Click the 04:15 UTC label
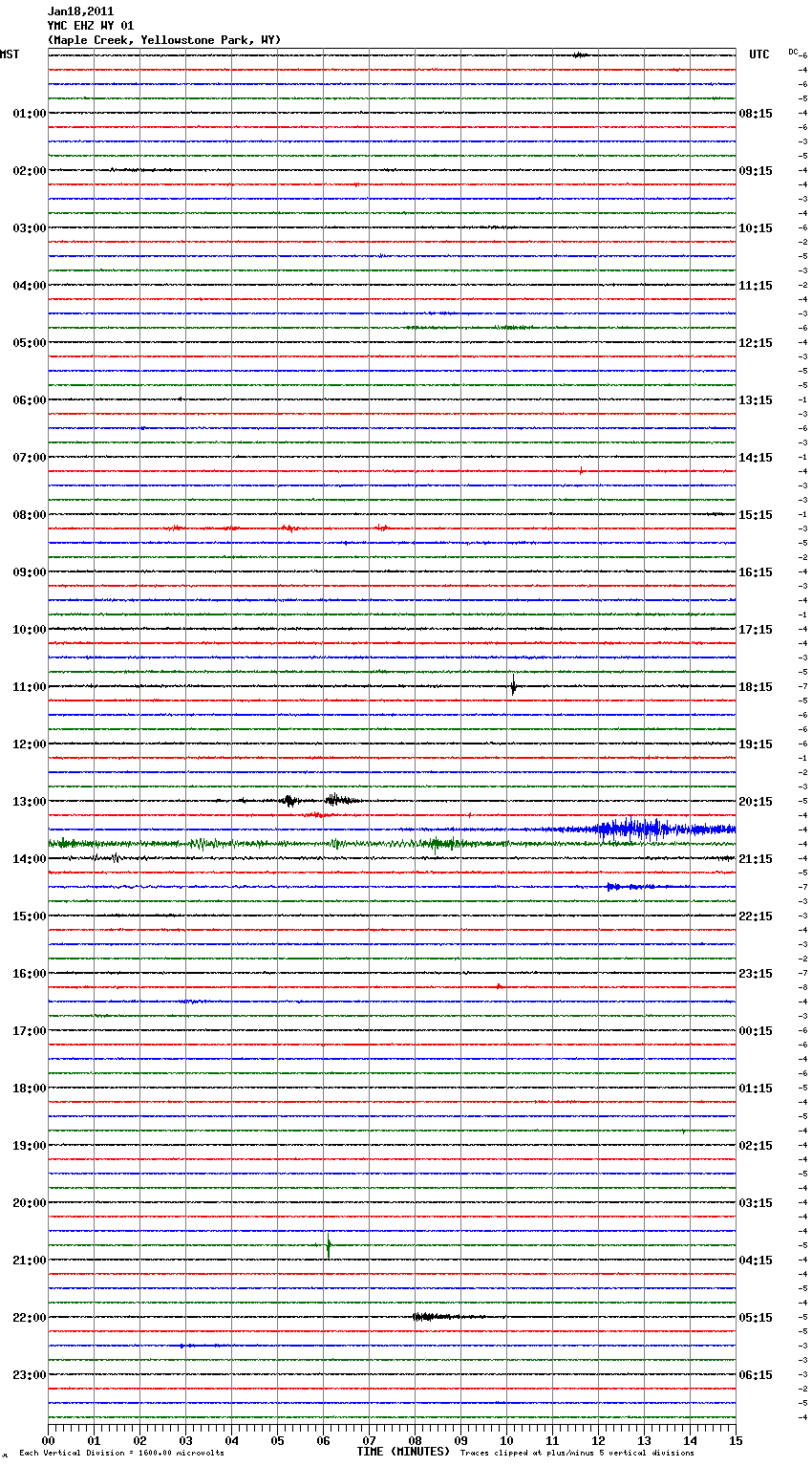The width and height of the screenshot is (812, 1466). click(756, 1261)
